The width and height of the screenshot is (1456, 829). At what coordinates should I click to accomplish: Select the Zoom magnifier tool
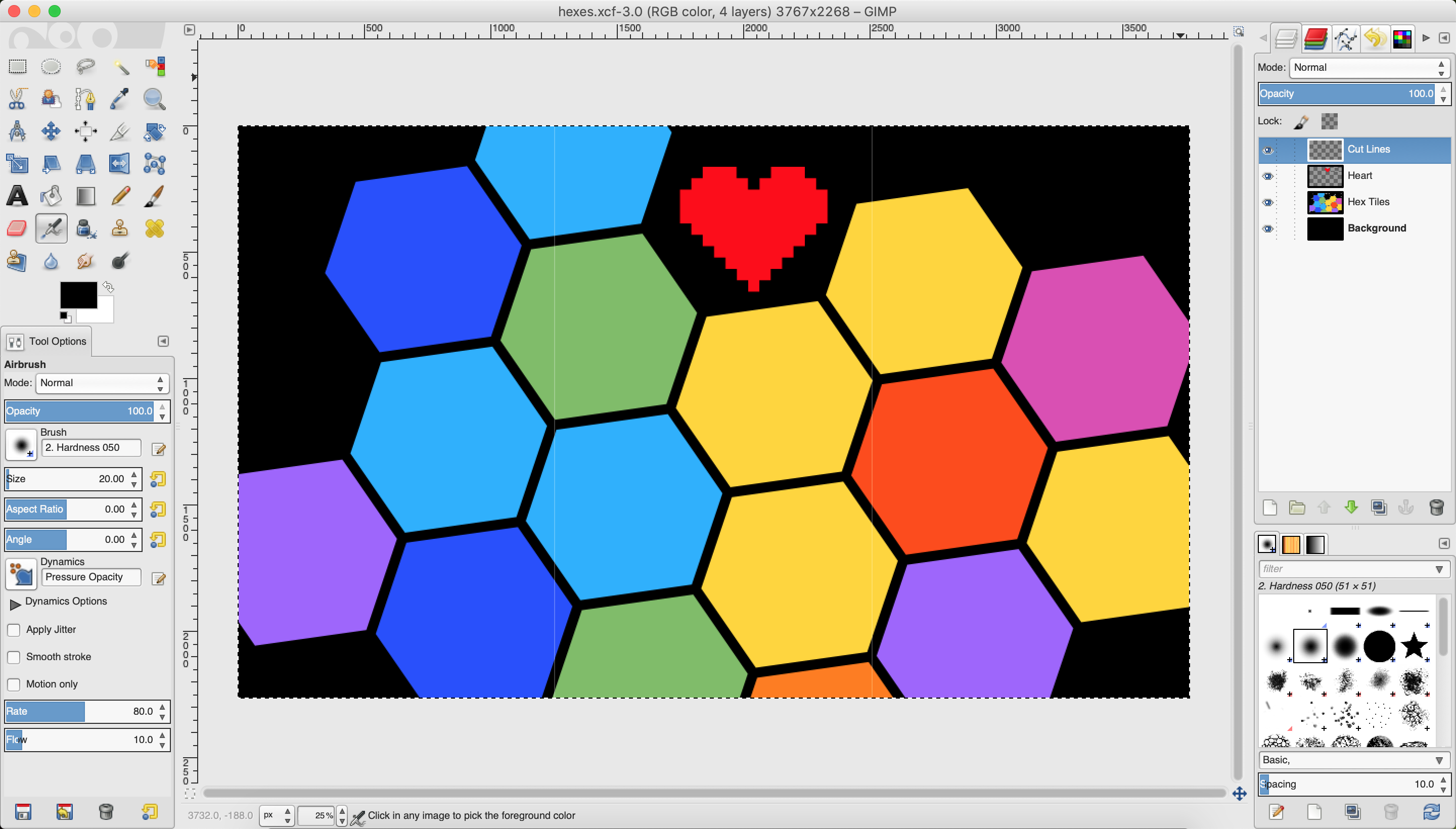point(154,99)
